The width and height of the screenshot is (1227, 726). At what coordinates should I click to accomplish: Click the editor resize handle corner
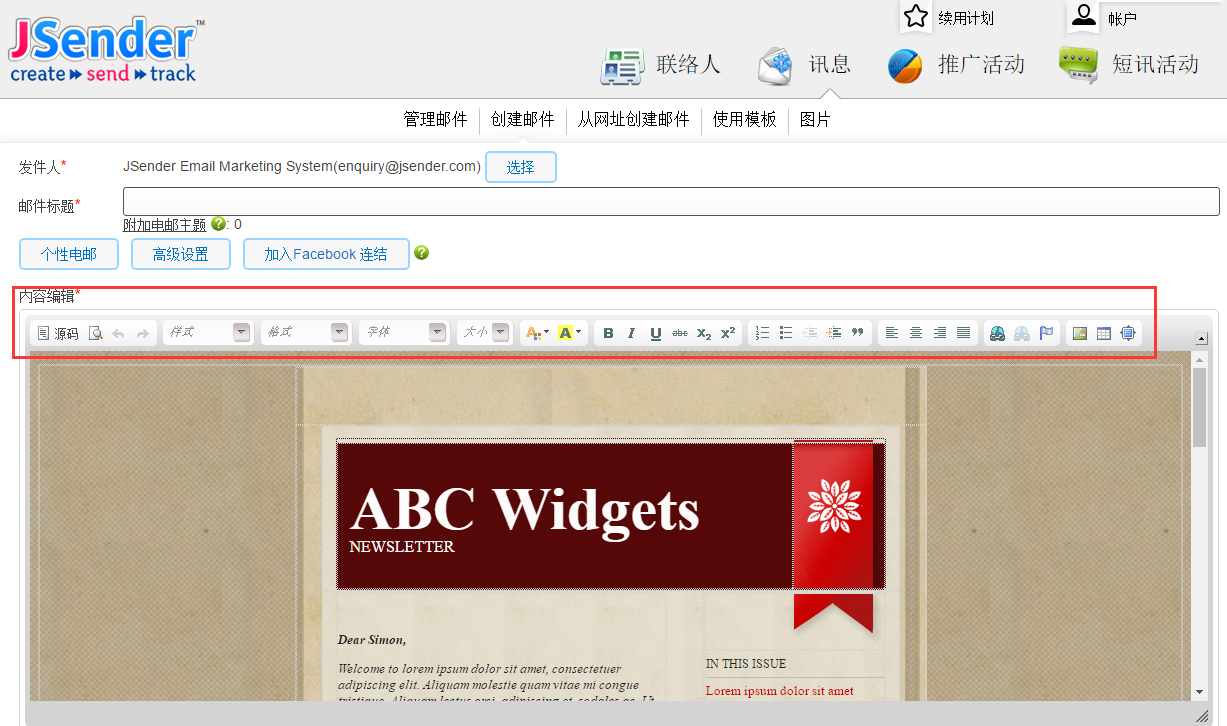[1202, 715]
